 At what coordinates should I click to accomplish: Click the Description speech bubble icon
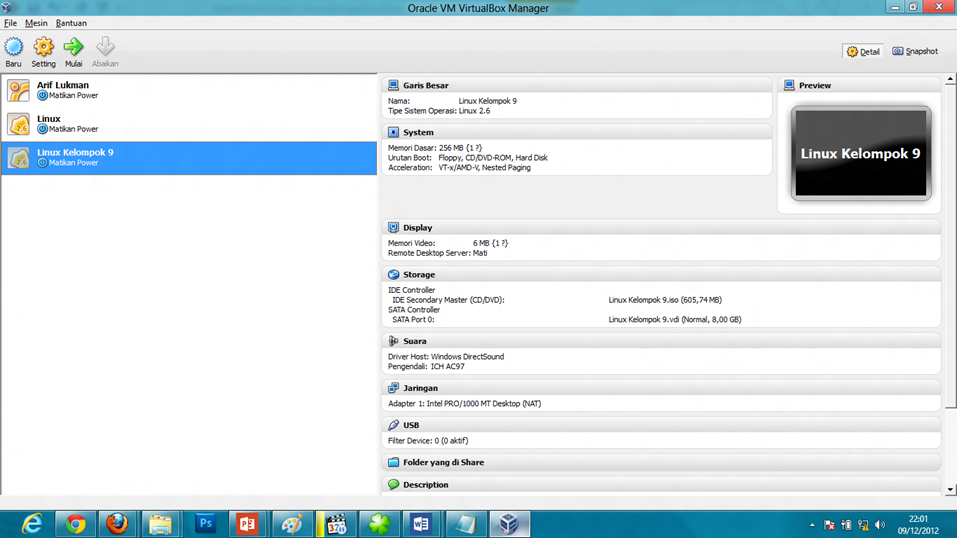(394, 485)
